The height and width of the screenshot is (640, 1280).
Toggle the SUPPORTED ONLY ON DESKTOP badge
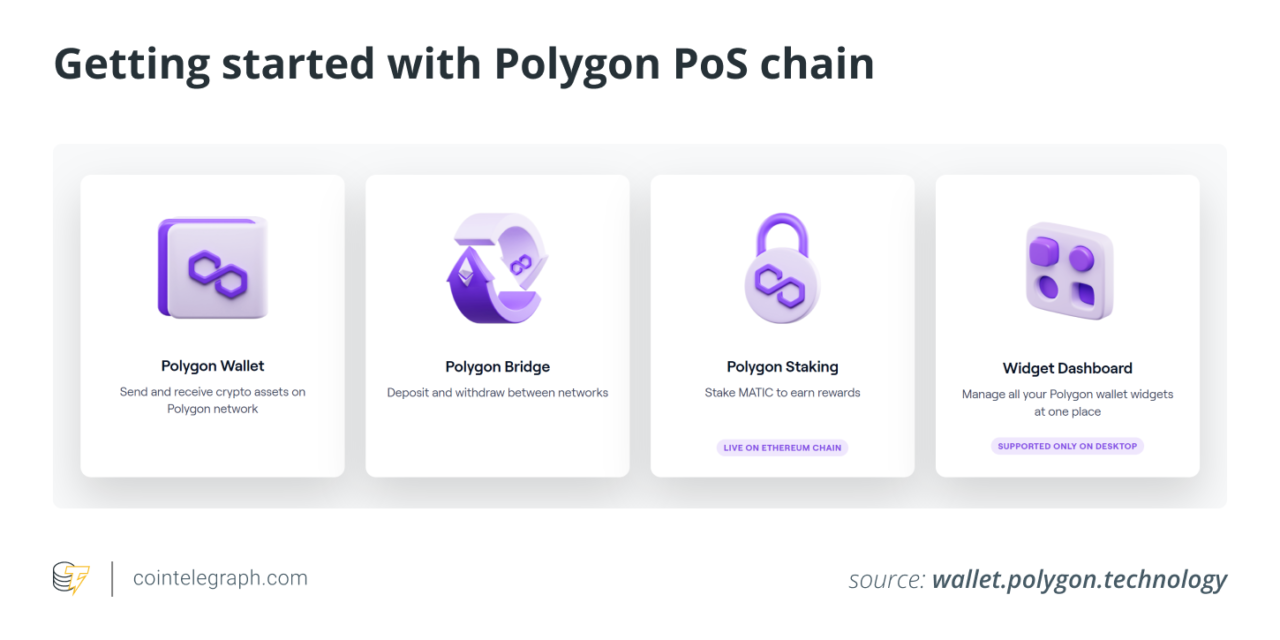coord(1067,446)
